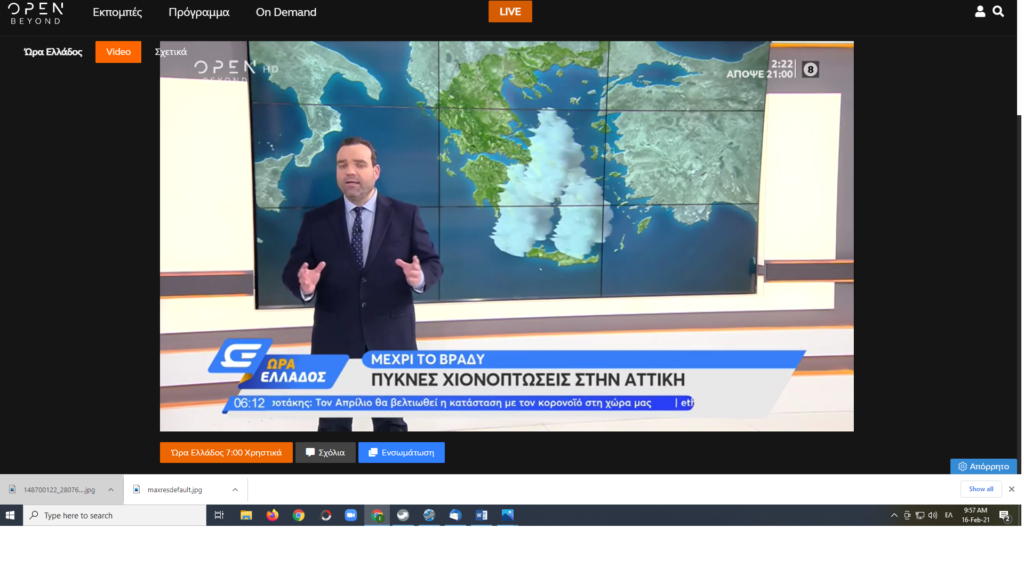This screenshot has height=576, width=1024.
Task: Launch Chrome from the taskbar
Action: pos(298,515)
